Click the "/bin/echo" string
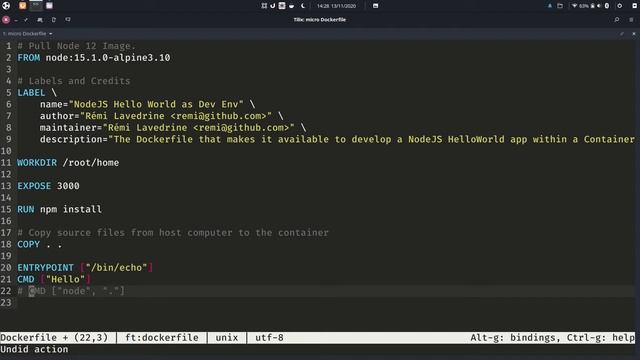This screenshot has height=360, width=640. point(116,267)
